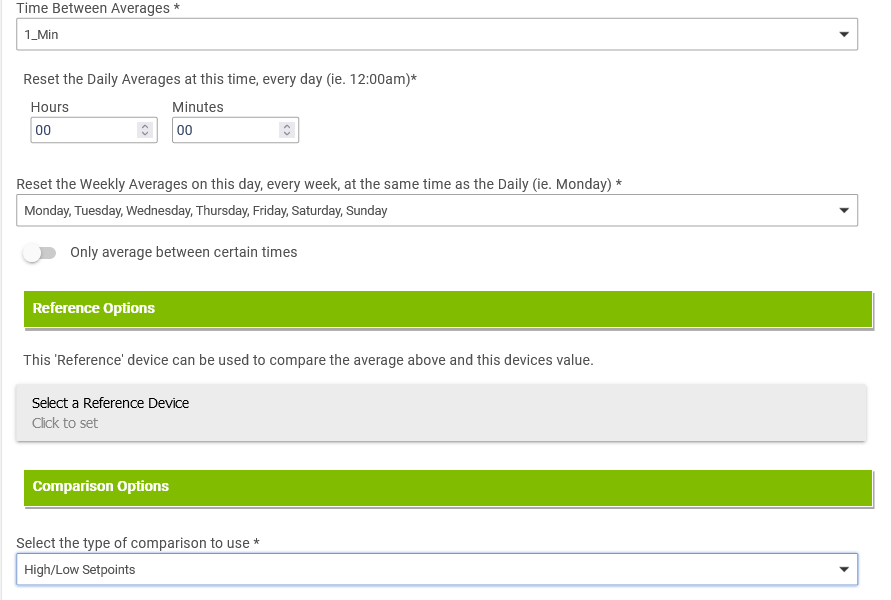Open the Time Between Averages dropdown

[436, 34]
